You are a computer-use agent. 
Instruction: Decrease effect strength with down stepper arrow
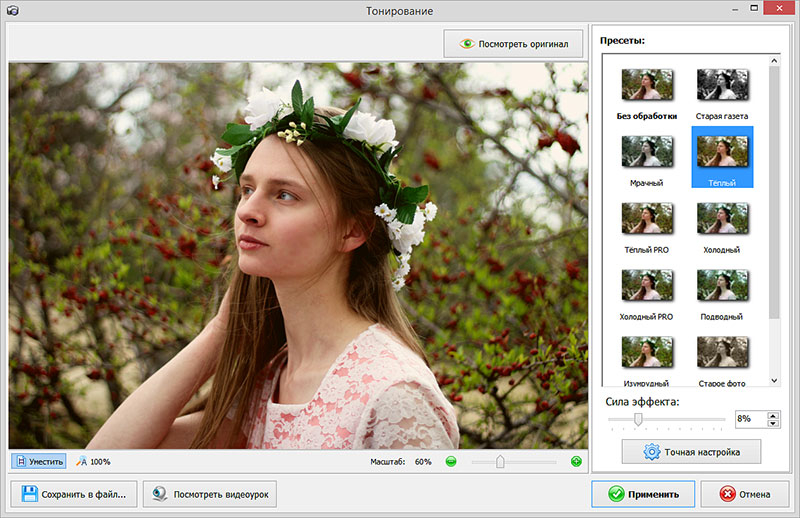tap(773, 423)
